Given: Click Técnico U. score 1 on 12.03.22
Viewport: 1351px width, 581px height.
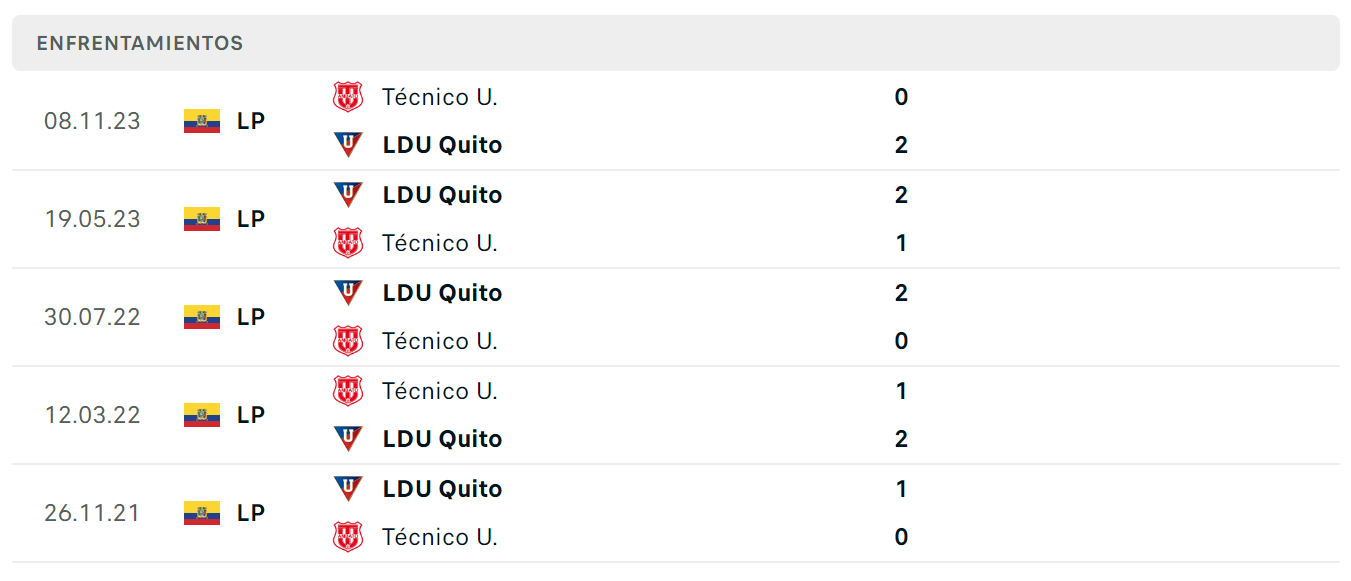Looking at the screenshot, I should [x=901, y=391].
